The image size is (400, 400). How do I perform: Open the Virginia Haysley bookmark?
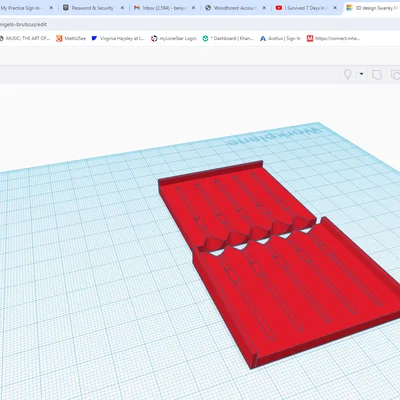pos(118,38)
